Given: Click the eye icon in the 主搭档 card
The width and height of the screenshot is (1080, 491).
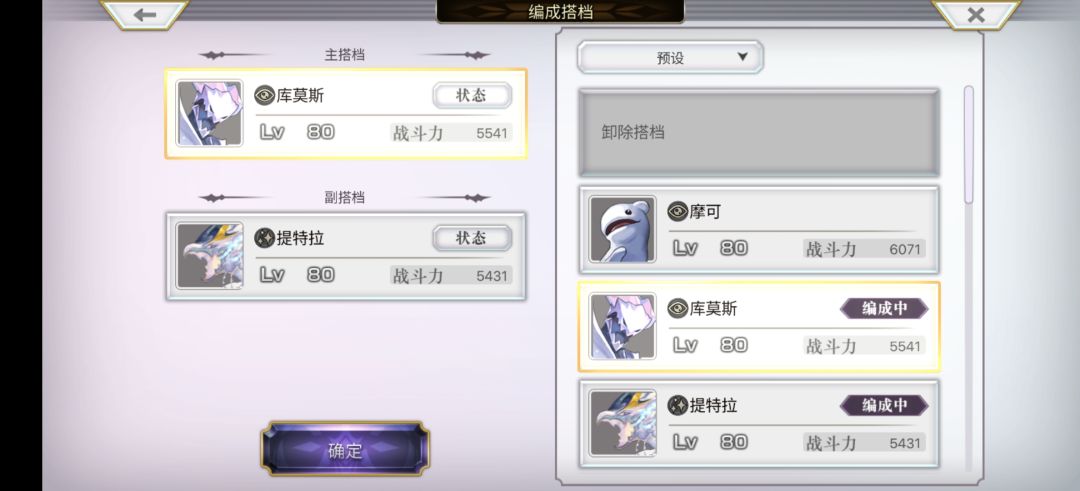Looking at the screenshot, I should click(264, 95).
